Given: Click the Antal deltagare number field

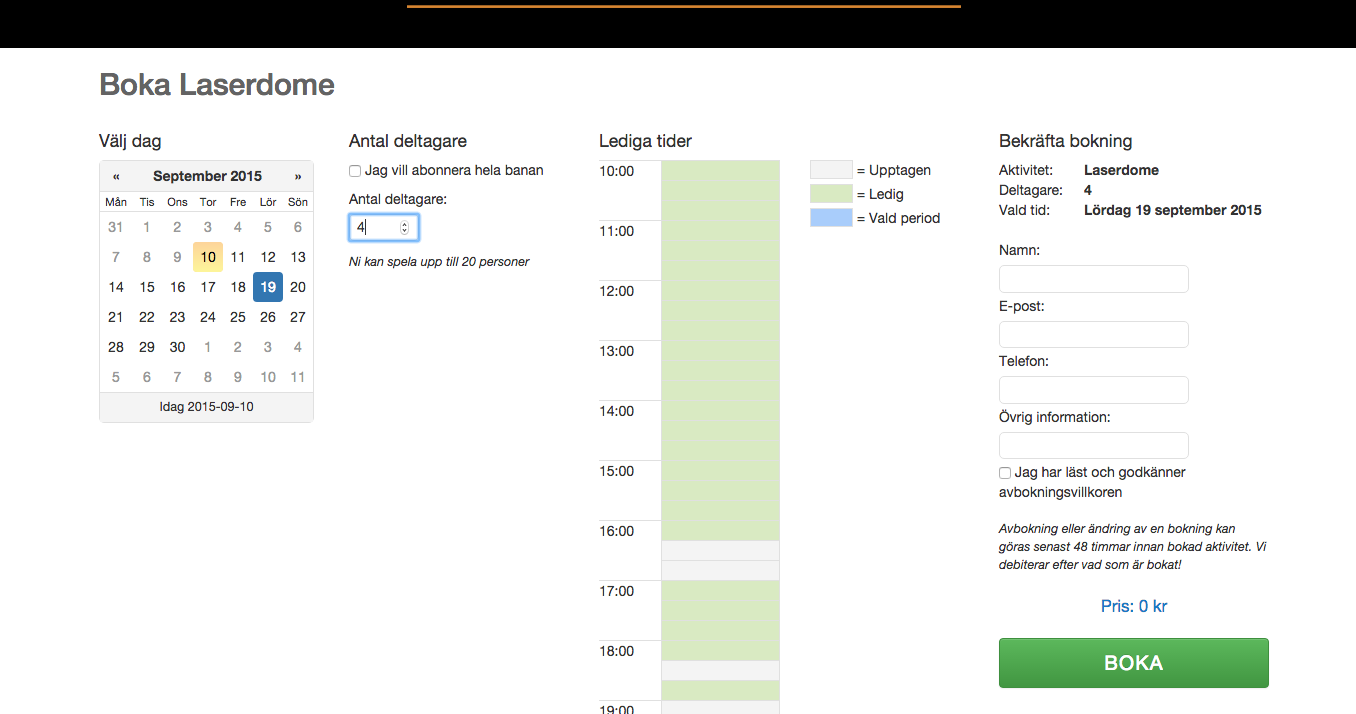Looking at the screenshot, I should (383, 228).
